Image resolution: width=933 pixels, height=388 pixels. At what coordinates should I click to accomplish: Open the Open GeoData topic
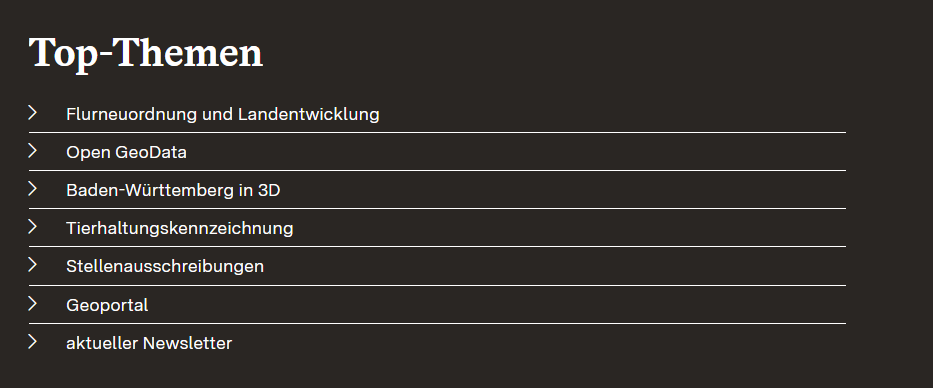126,152
